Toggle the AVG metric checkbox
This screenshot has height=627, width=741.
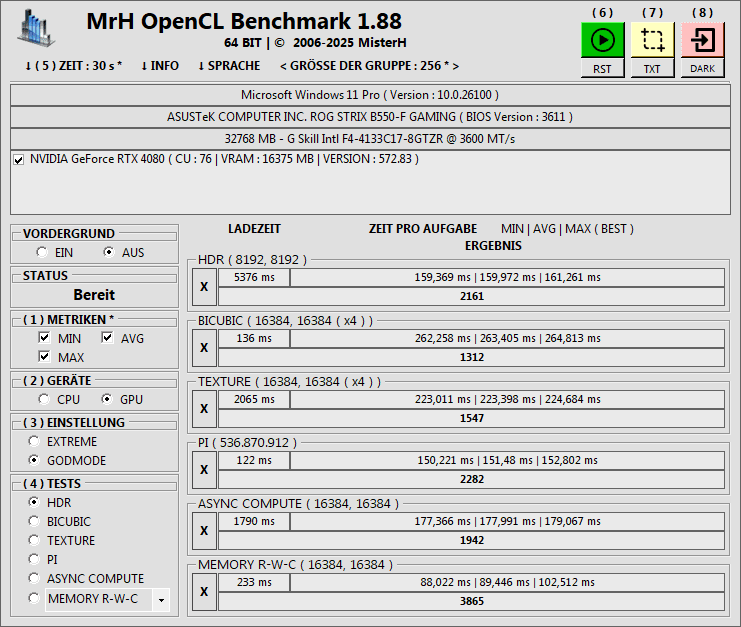pyautogui.click(x=107, y=337)
